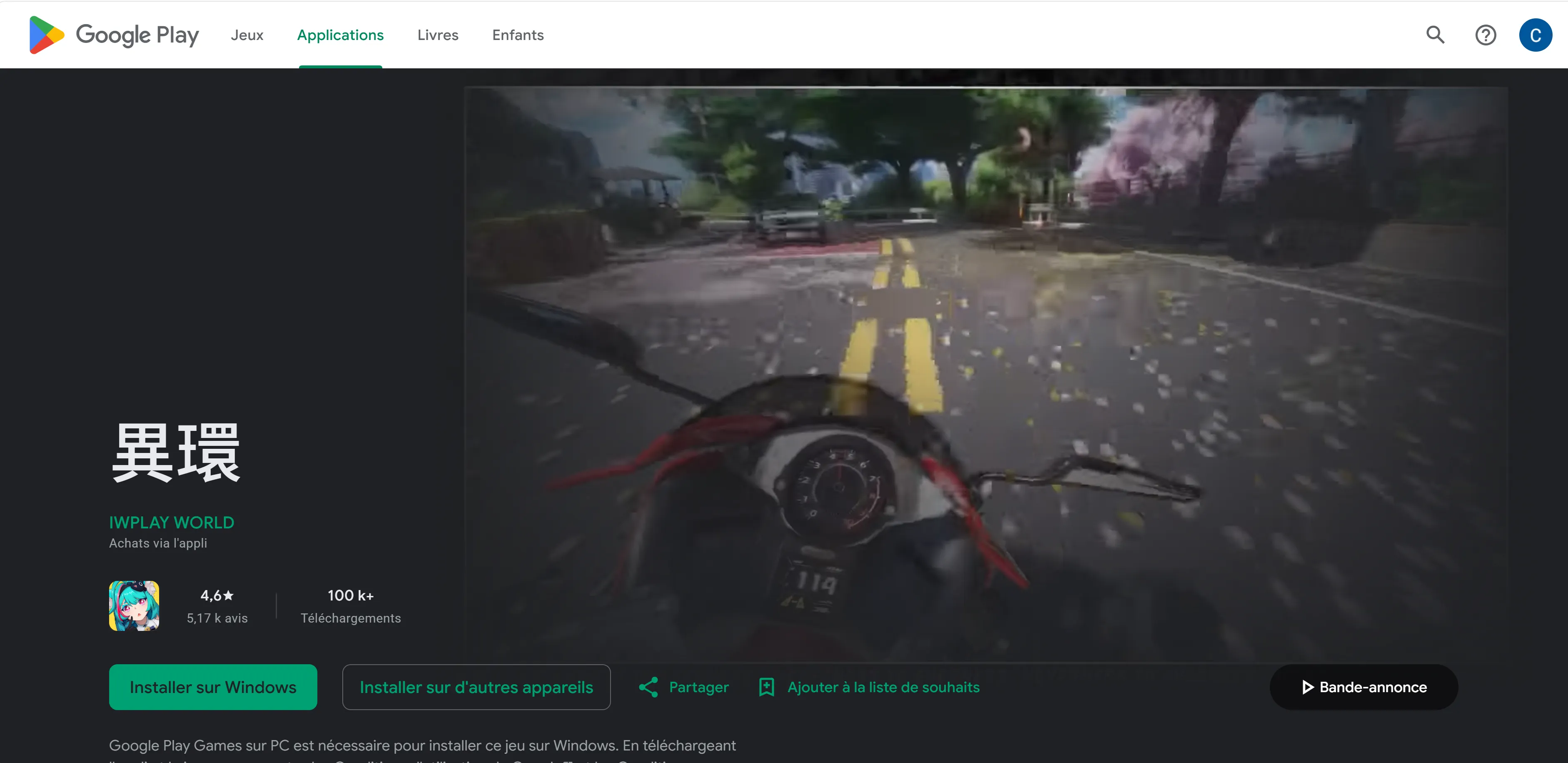Click Ajouter à la liste de souhaits
The image size is (1568, 763).
point(883,687)
